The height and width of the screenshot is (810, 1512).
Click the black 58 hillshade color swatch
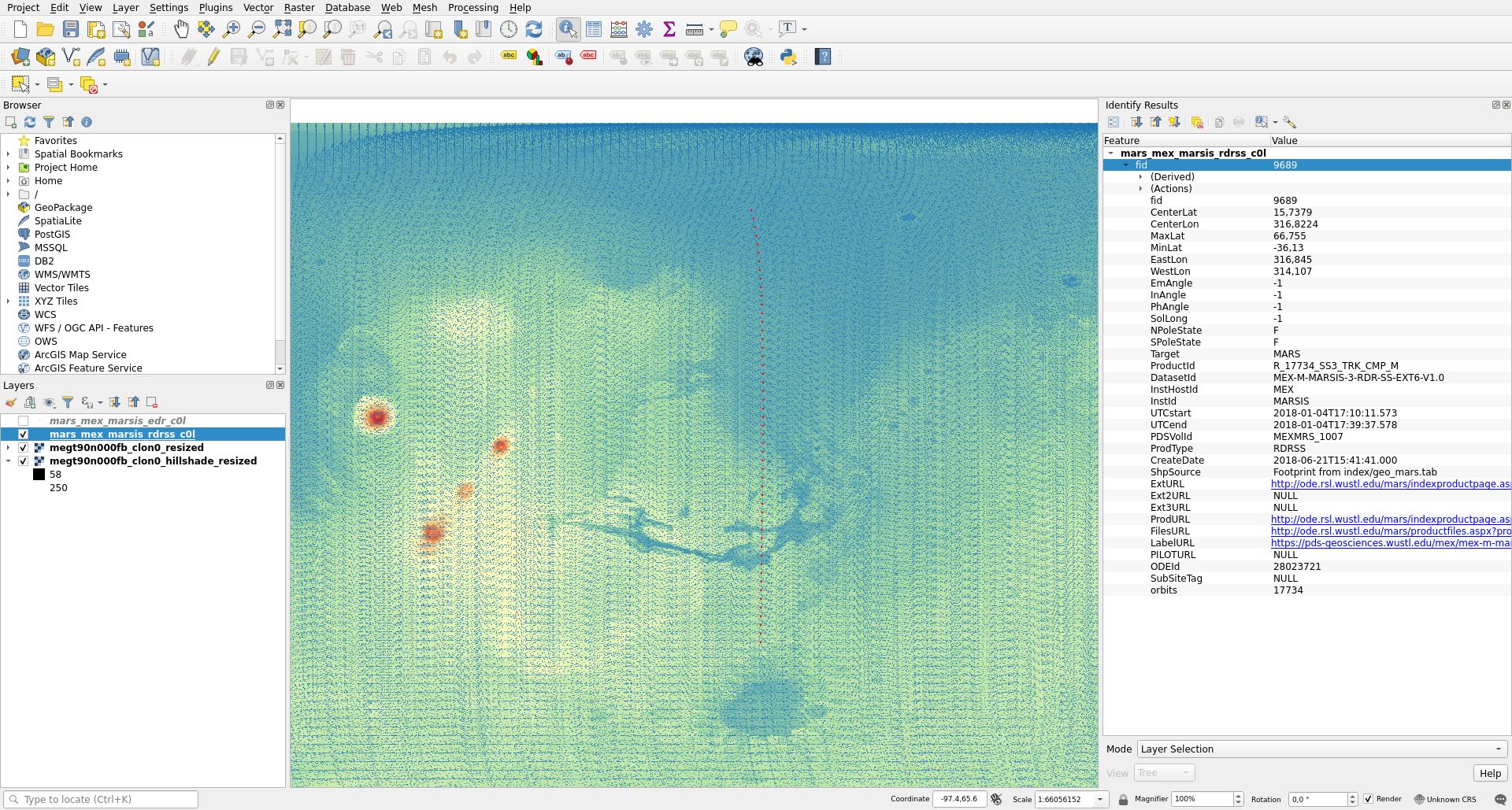39,475
